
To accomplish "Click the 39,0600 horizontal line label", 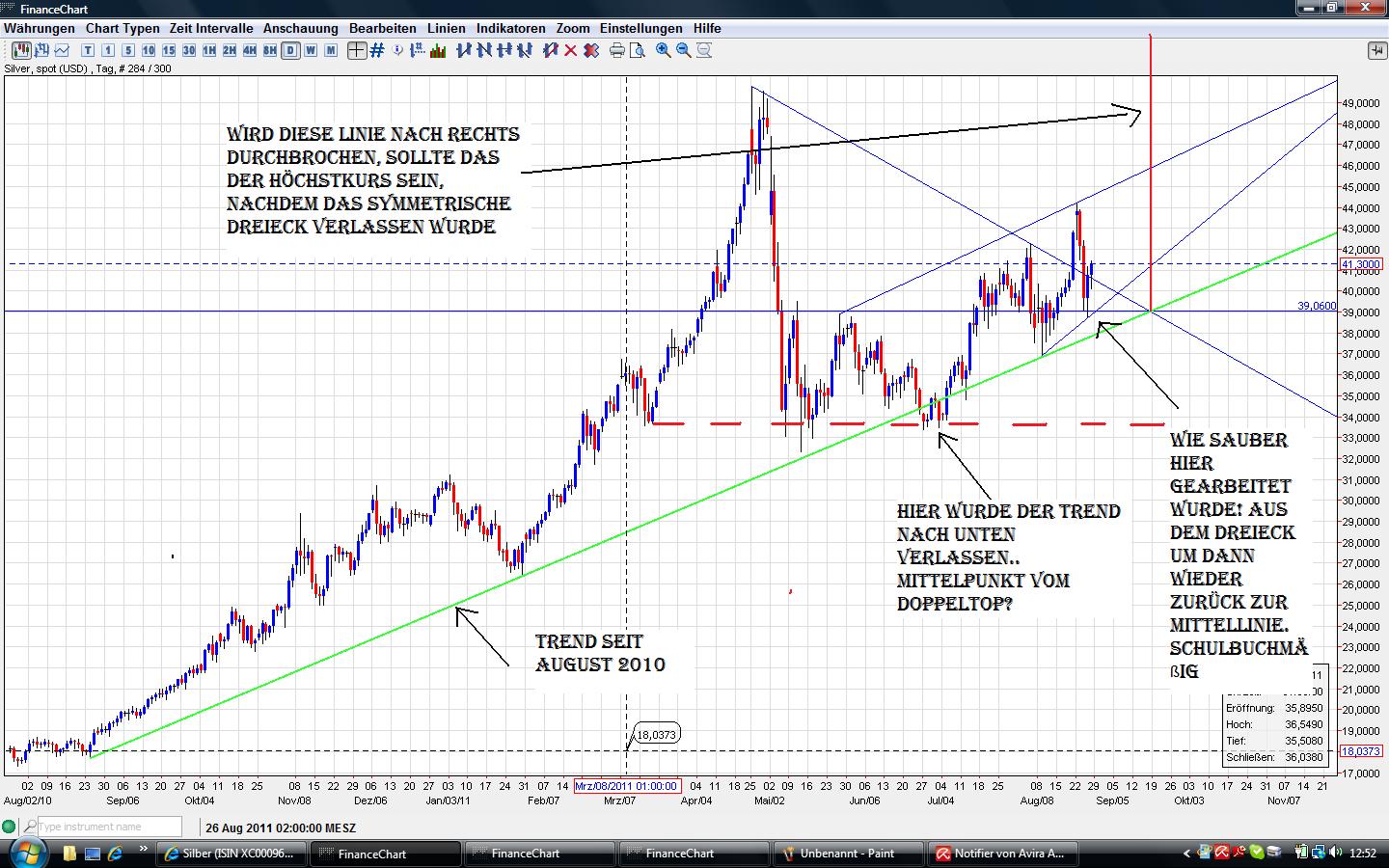I will [1317, 306].
